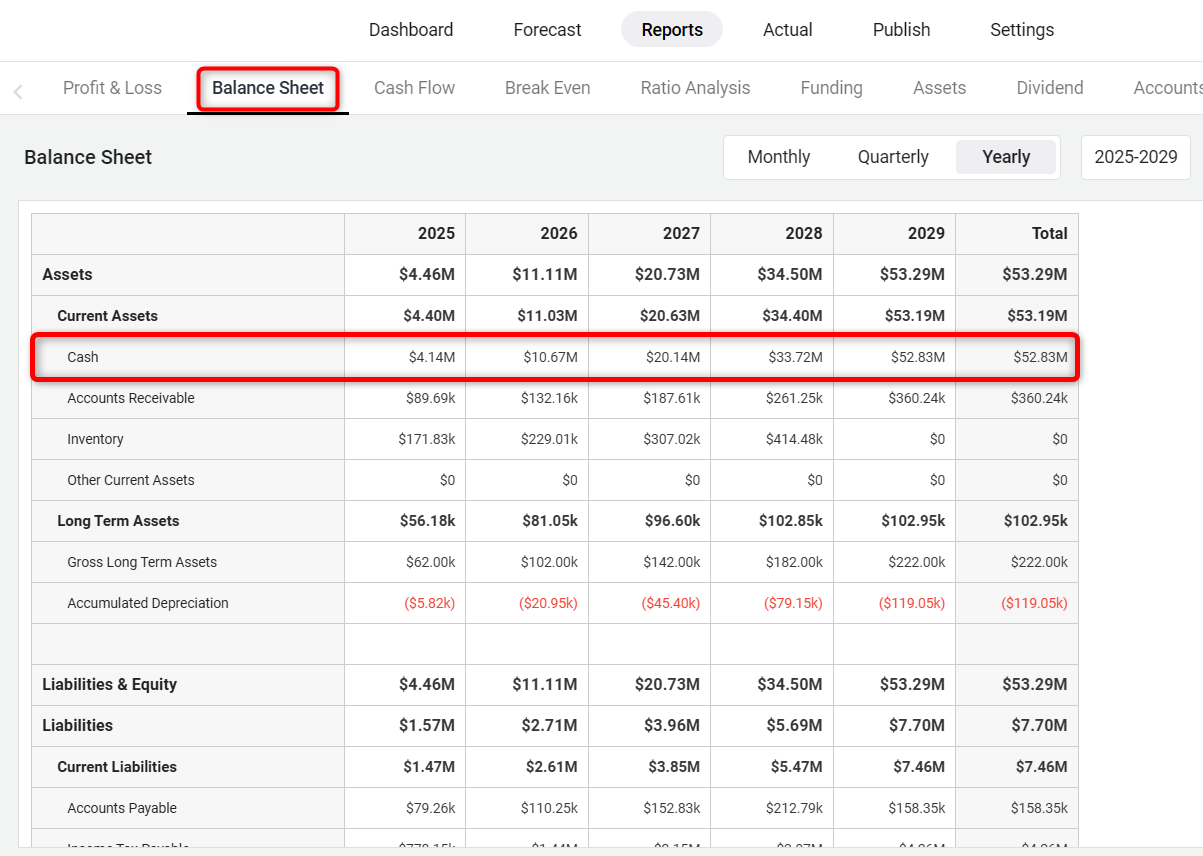Click the $360.24k Receivable value in Total column

pyautogui.click(x=1039, y=398)
